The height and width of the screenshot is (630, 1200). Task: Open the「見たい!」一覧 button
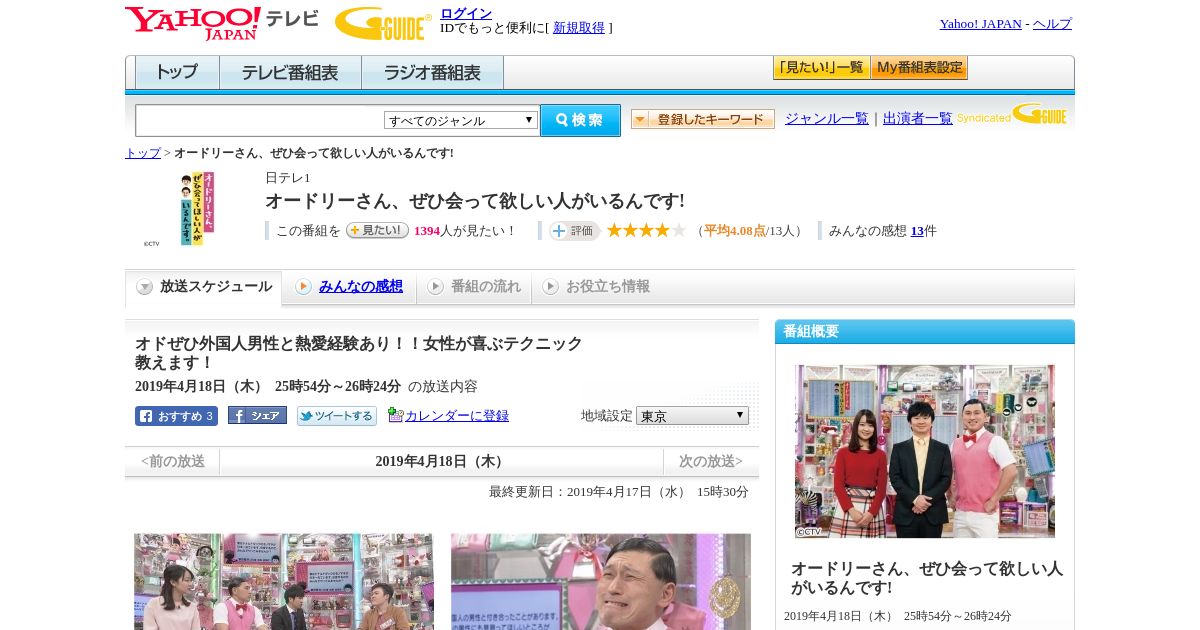tap(821, 68)
